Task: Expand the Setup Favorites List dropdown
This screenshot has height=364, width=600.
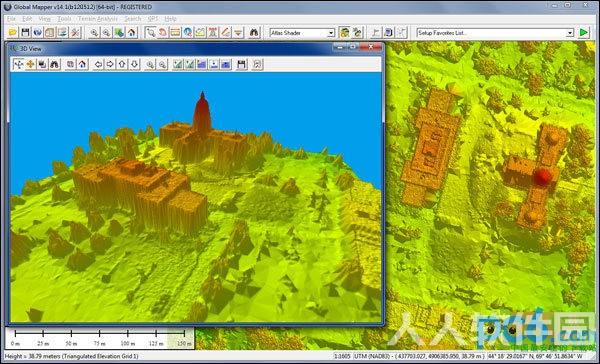Action: click(x=495, y=33)
